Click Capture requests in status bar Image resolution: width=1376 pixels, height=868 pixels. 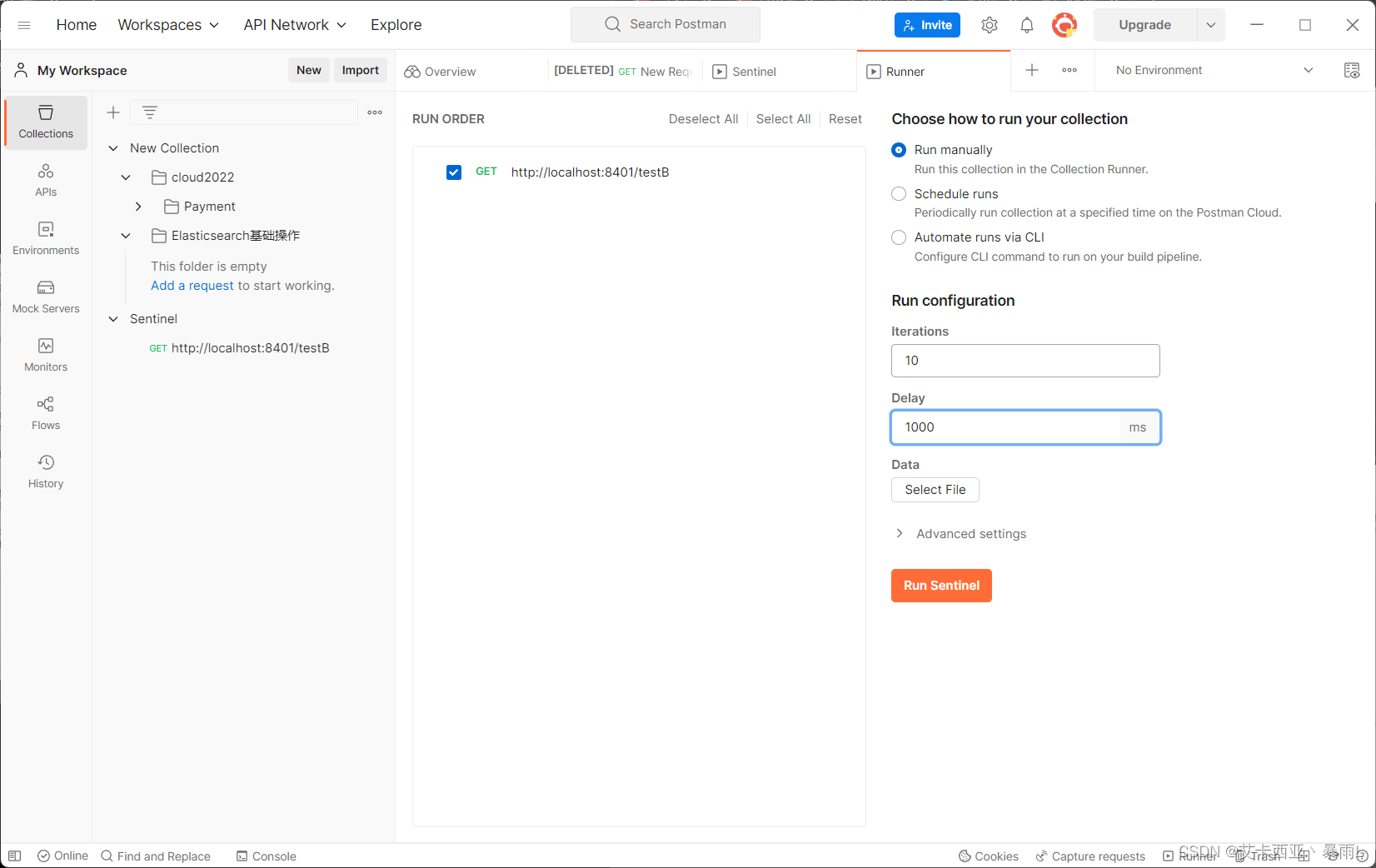[1090, 856]
